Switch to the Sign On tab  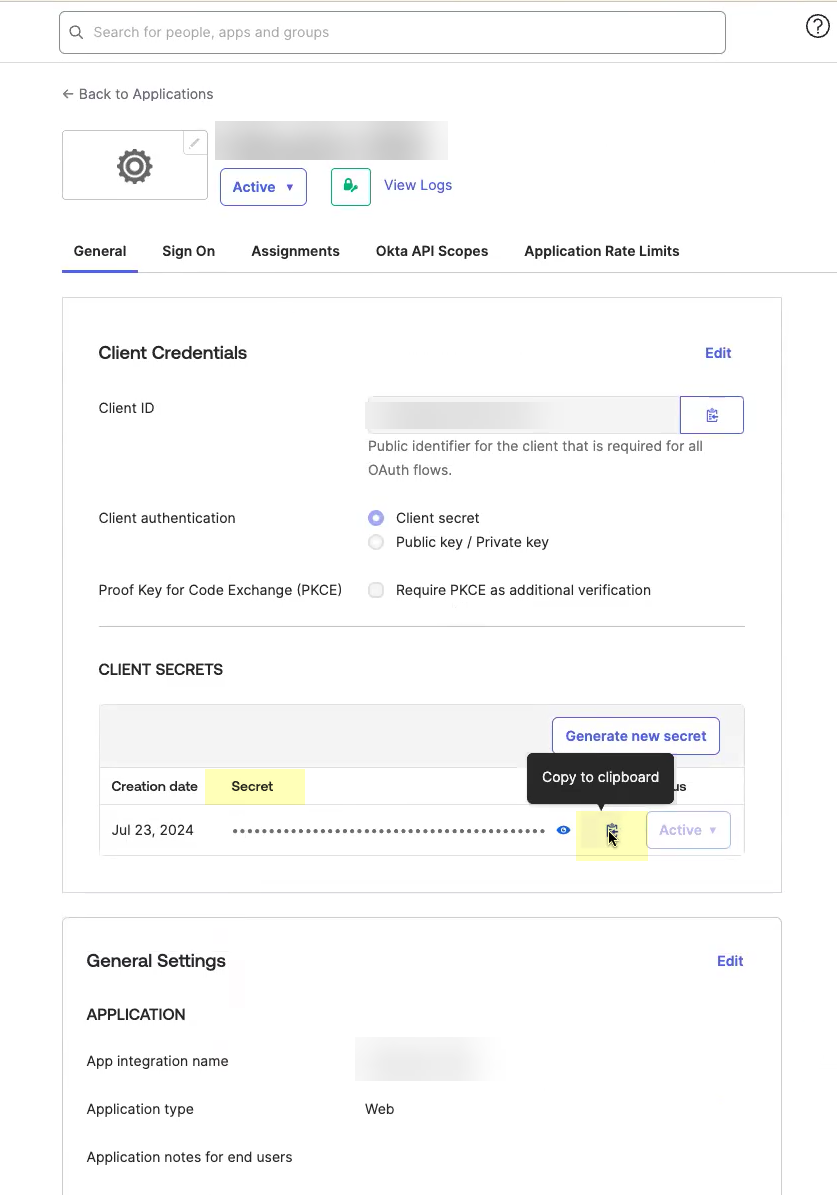(x=188, y=251)
